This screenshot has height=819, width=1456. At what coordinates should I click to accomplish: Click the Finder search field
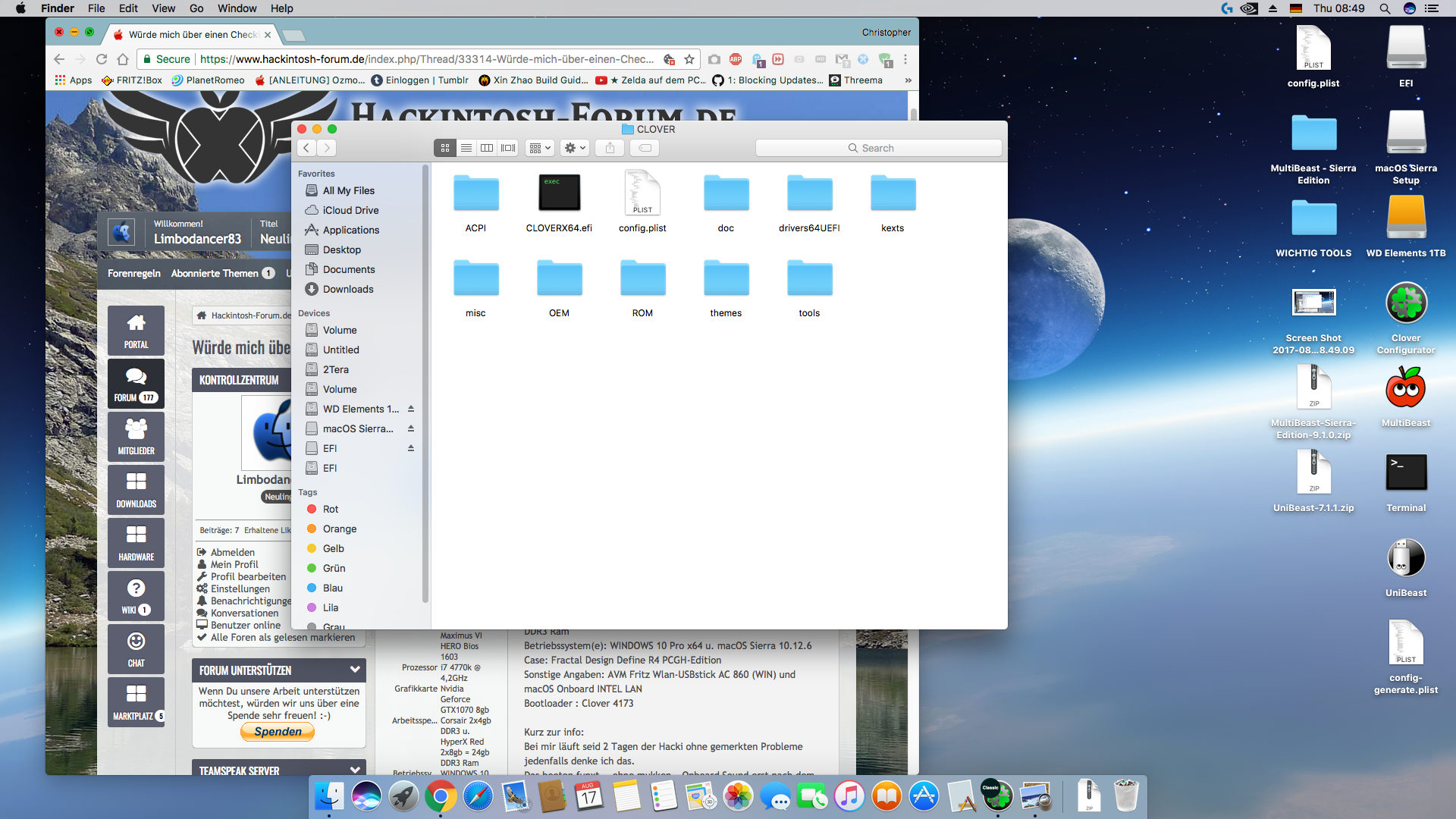878,148
